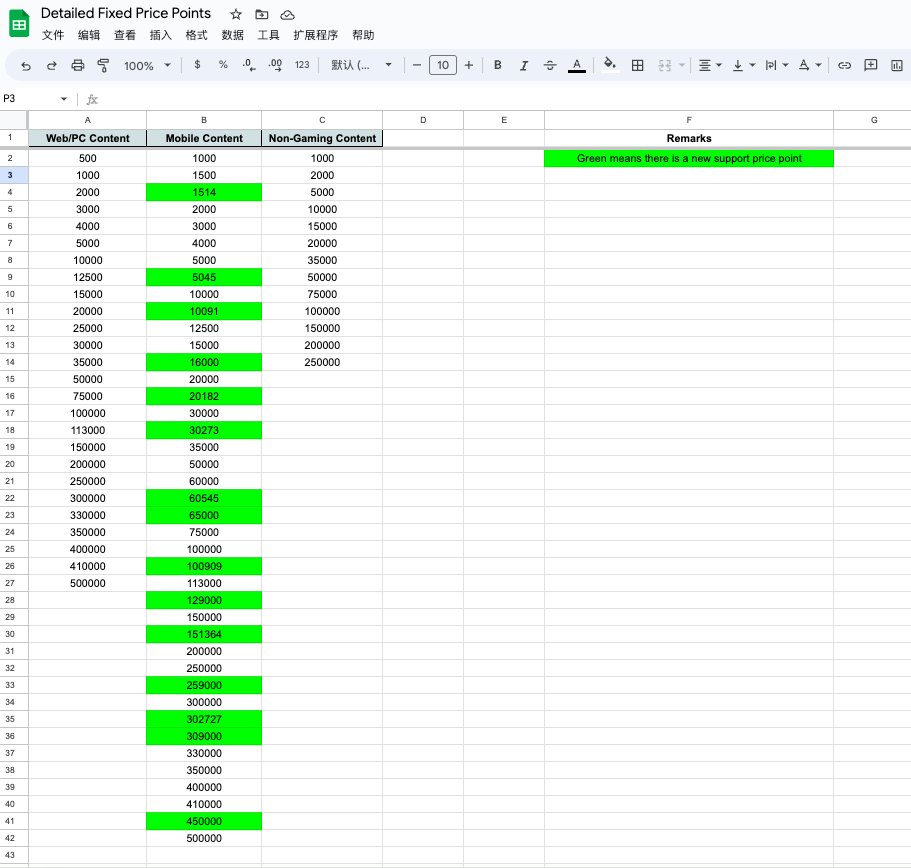Increase font size with plus button
911x868 pixels.
[469, 65]
